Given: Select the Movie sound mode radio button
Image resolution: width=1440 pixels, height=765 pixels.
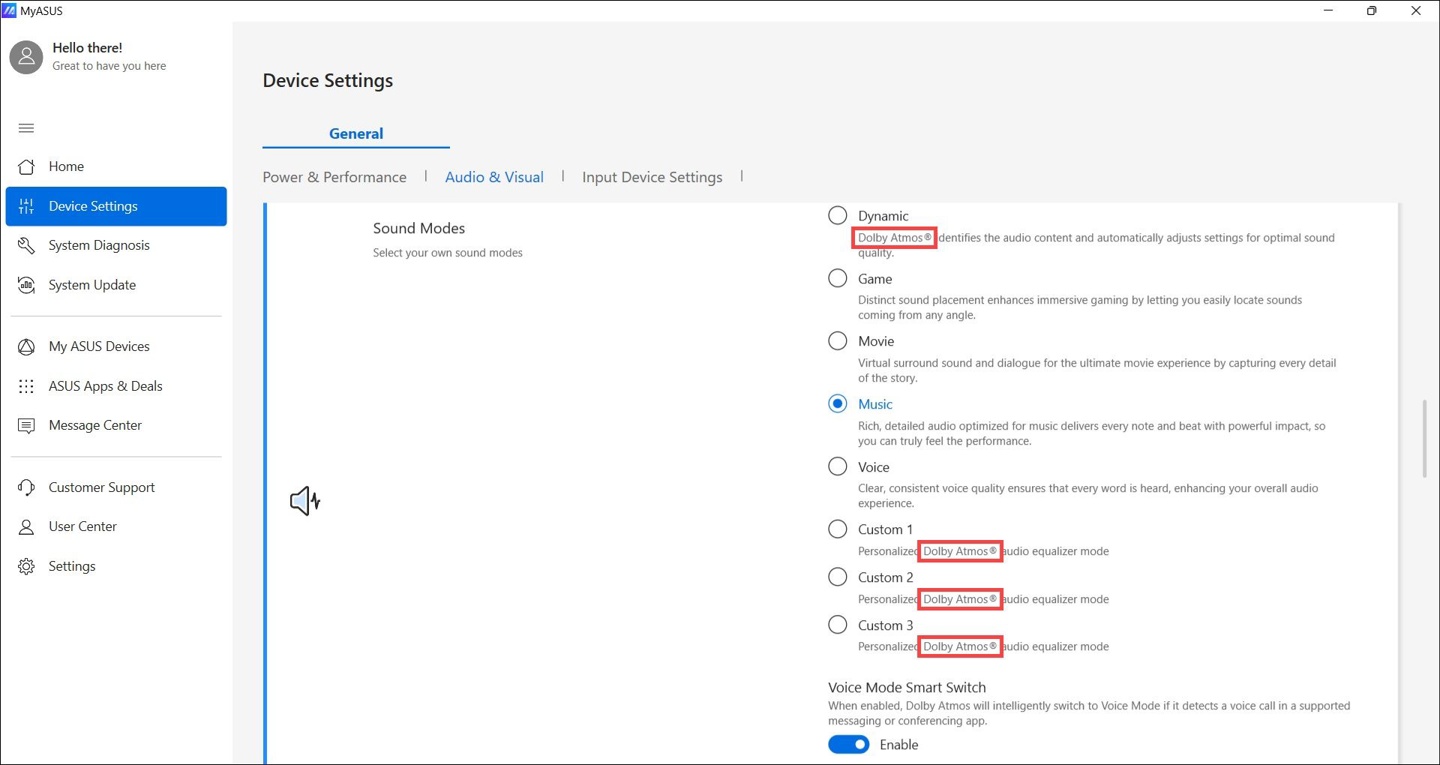Looking at the screenshot, I should (838, 341).
